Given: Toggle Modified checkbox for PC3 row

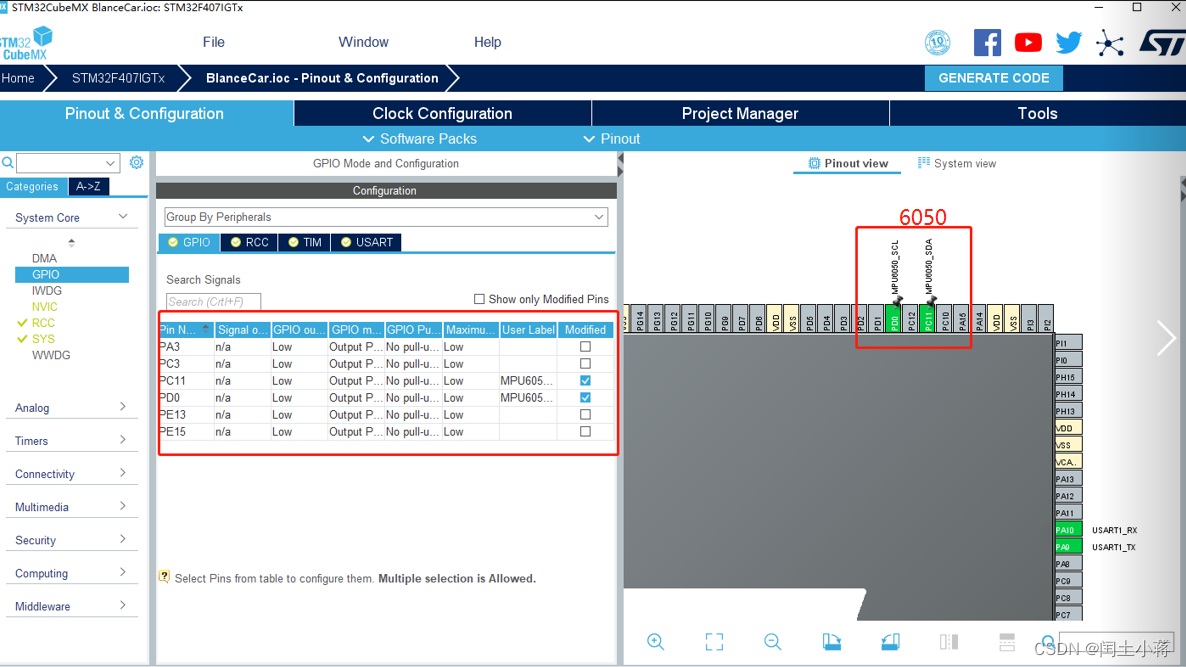Looking at the screenshot, I should click(x=585, y=363).
